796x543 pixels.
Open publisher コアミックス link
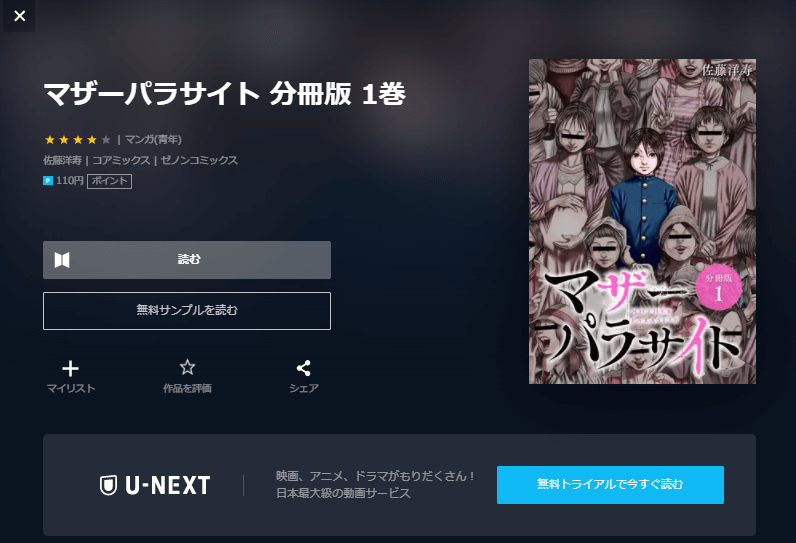(121, 160)
